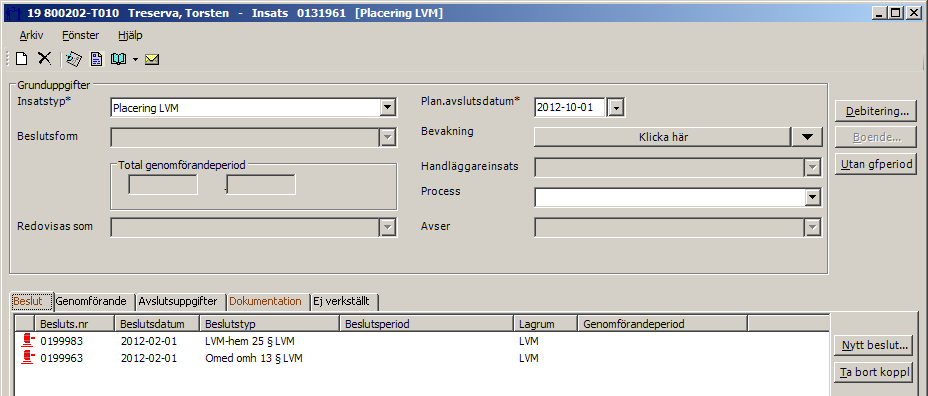928x396 pixels.
Task: Expand the Insatstyp dropdown
Action: click(387, 108)
